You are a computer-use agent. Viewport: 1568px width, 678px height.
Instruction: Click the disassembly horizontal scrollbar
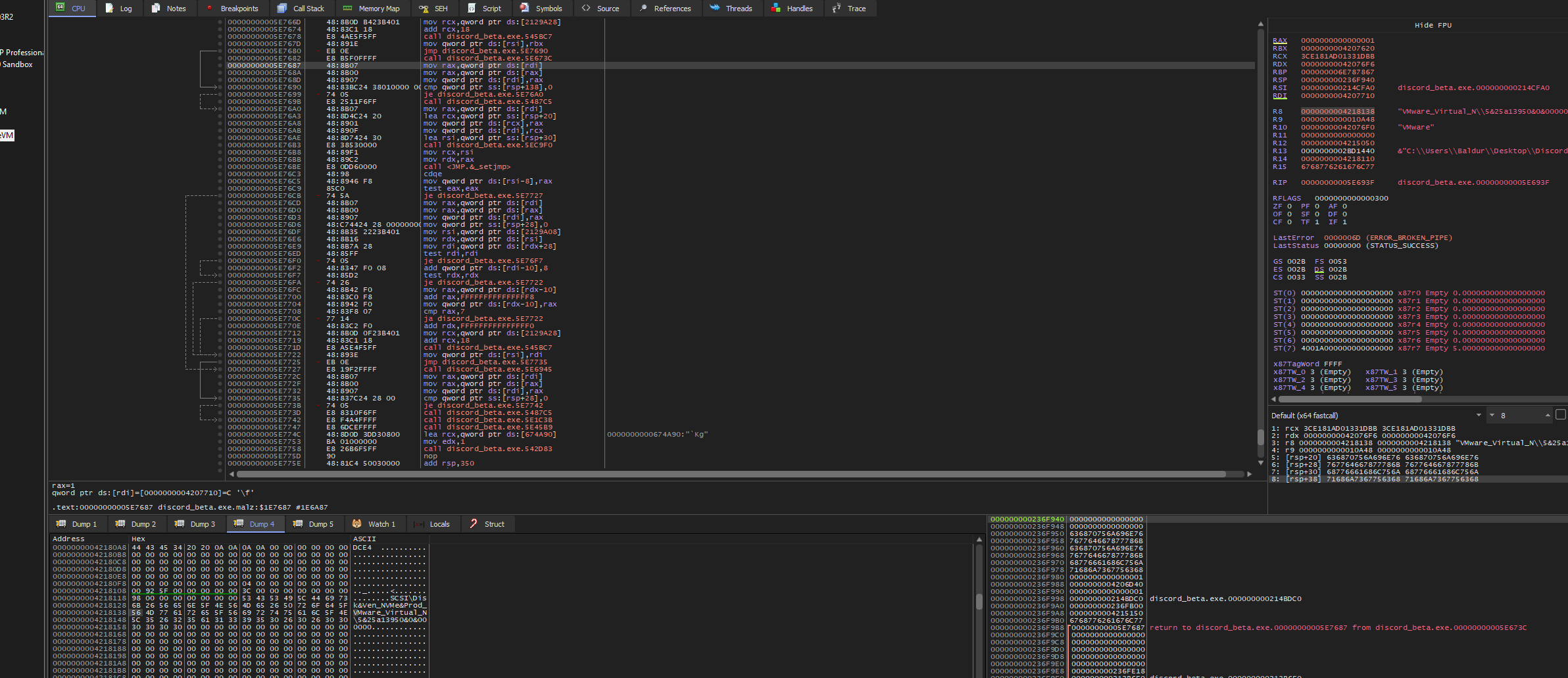coord(730,474)
